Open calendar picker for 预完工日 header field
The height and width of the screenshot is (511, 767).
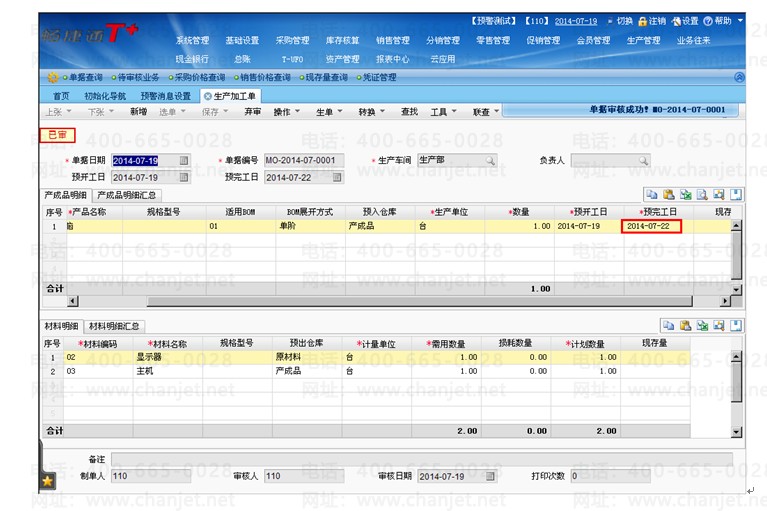point(337,177)
